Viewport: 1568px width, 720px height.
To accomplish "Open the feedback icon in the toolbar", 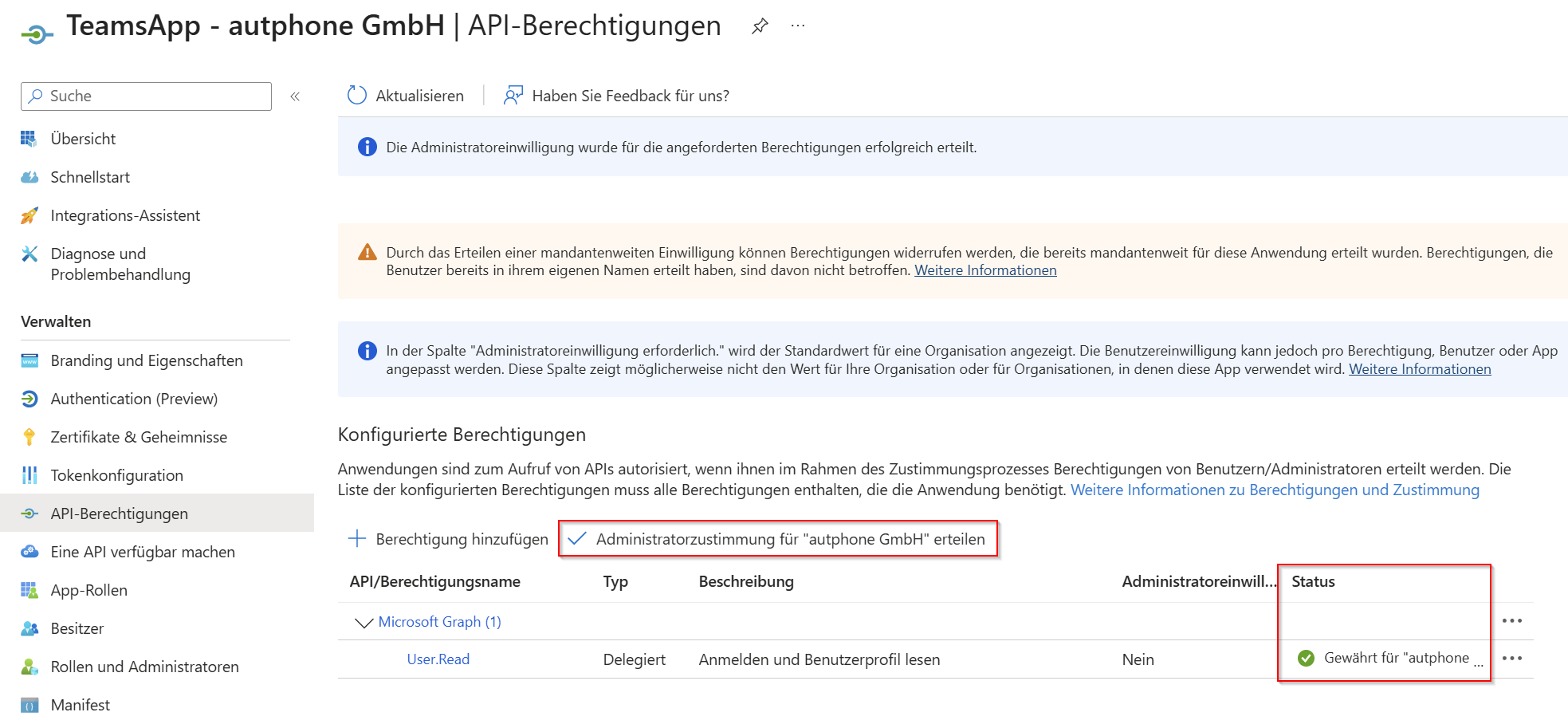I will (x=513, y=95).
